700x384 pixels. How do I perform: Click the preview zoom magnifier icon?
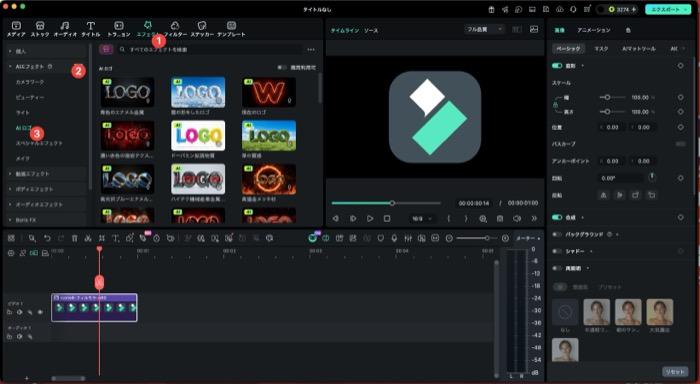[483, 218]
